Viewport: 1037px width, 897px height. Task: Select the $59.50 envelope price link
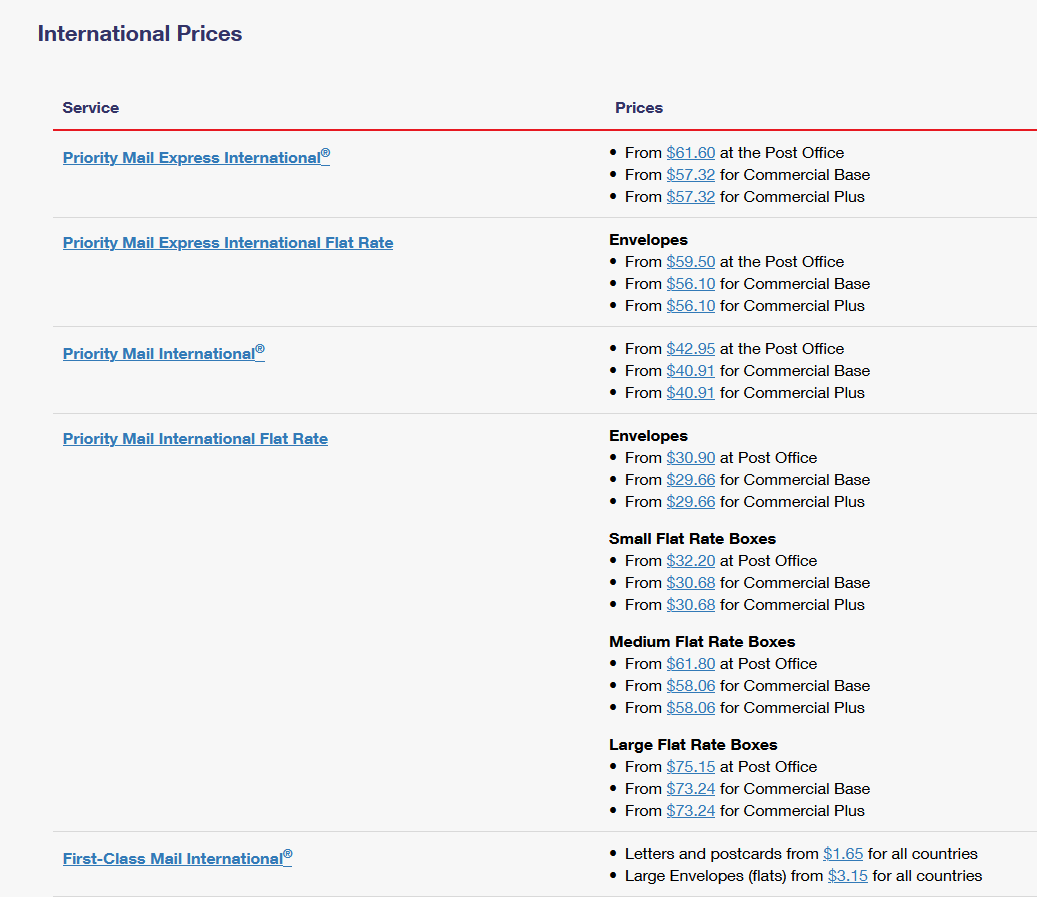coord(691,262)
